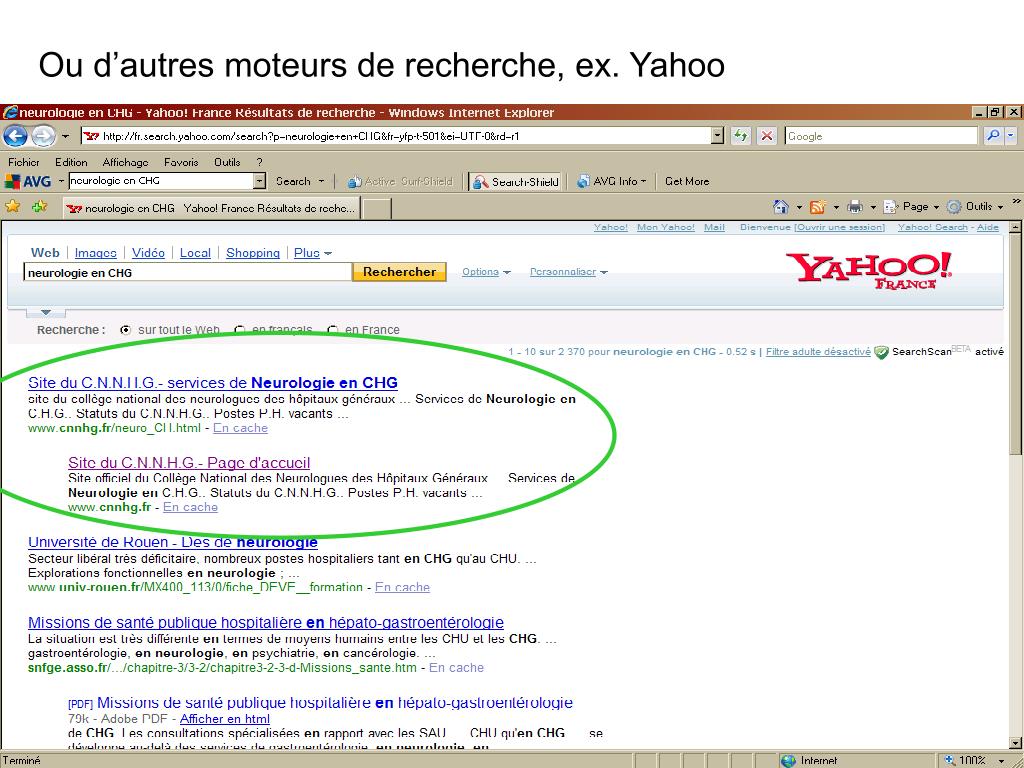The image size is (1024, 768).
Task: Open the AVG Search button dropdown arrow
Action: pyautogui.click(x=321, y=181)
